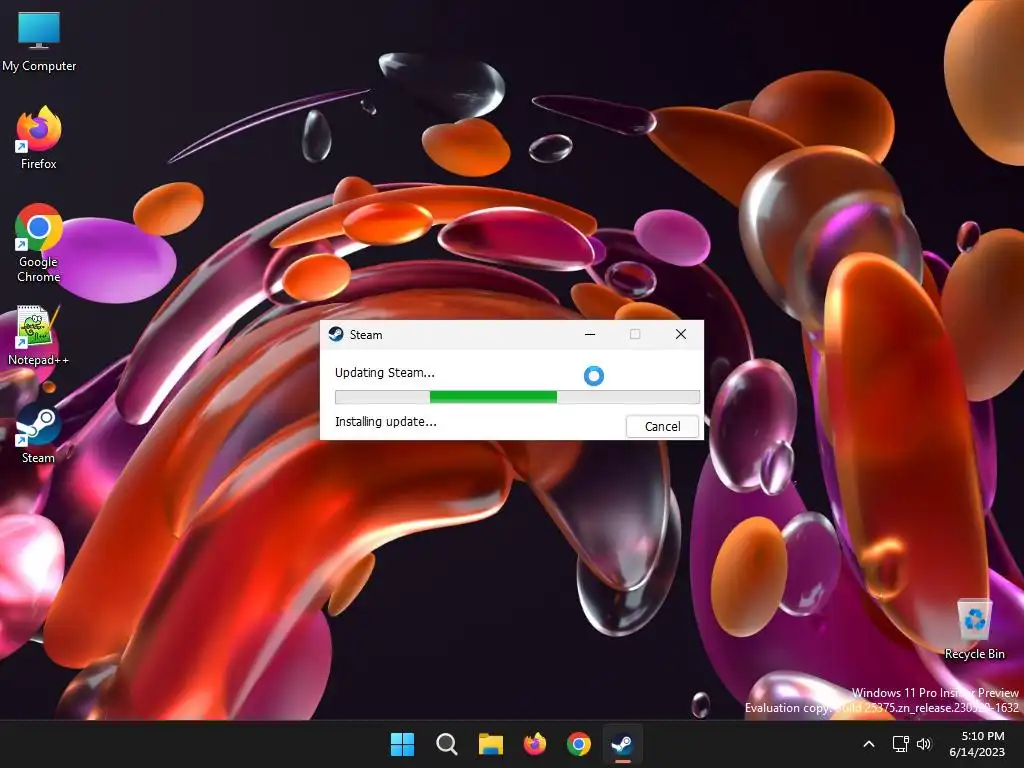
Task: Select the Steam desktop shortcut
Action: click(x=38, y=434)
